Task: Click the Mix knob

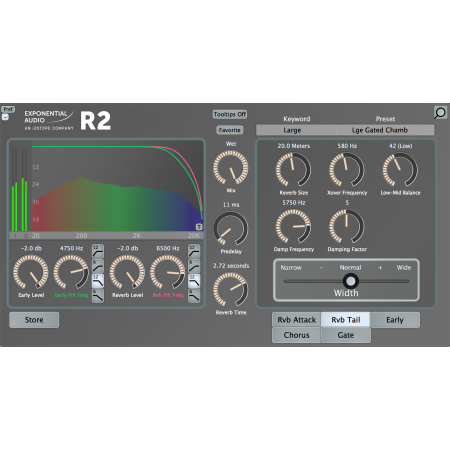Action: 231,167
